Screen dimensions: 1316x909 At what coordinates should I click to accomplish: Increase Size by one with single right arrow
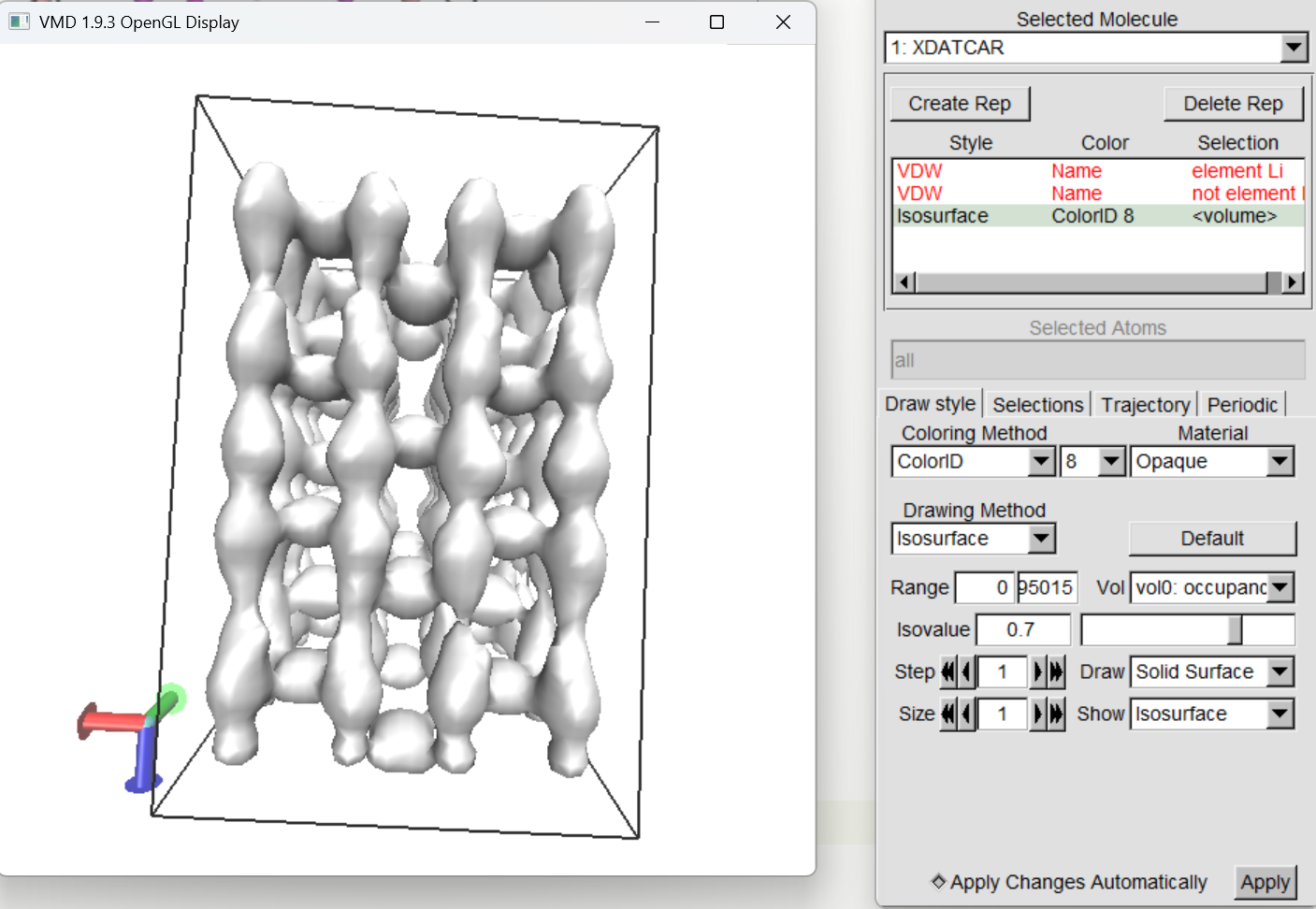pyautogui.click(x=1037, y=714)
